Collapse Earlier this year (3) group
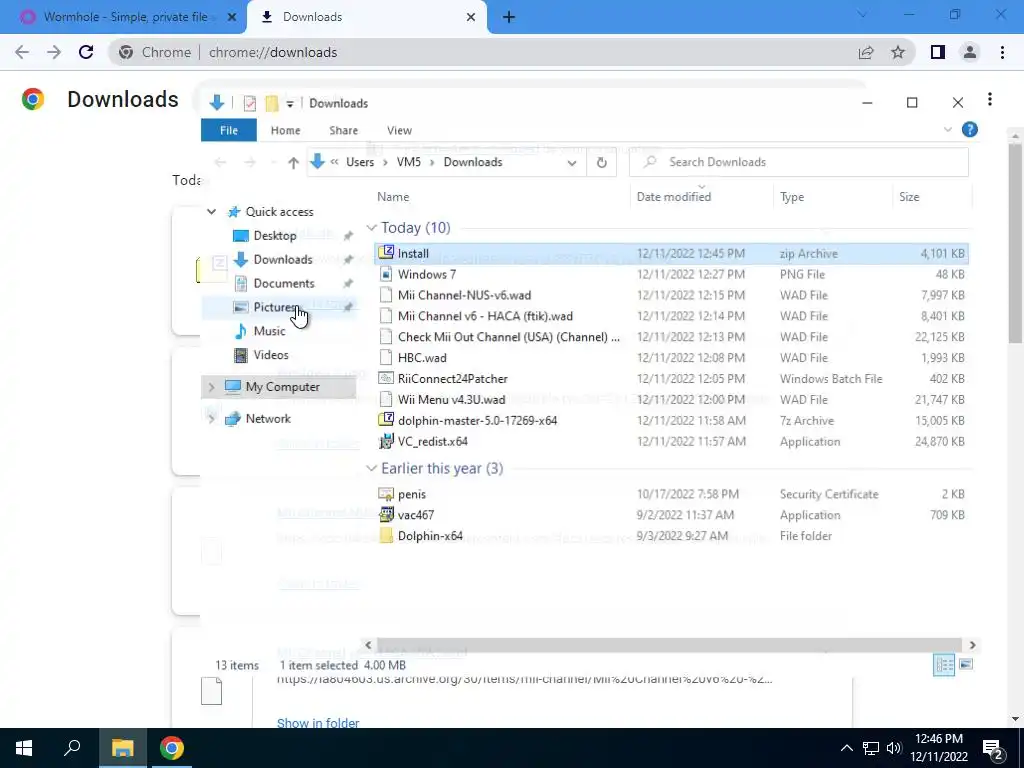 (372, 468)
